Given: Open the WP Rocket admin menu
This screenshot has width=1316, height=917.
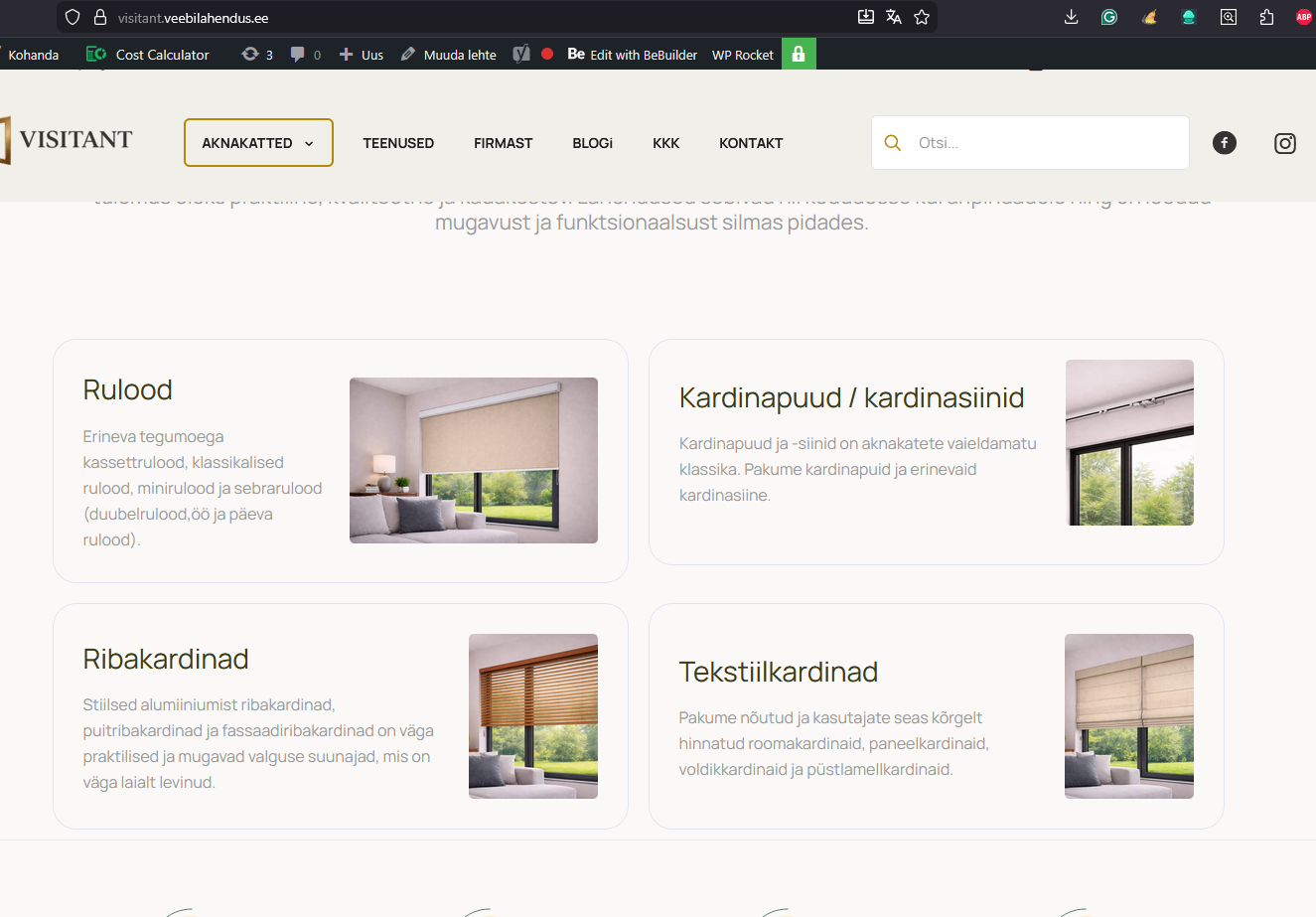Looking at the screenshot, I should 742,55.
